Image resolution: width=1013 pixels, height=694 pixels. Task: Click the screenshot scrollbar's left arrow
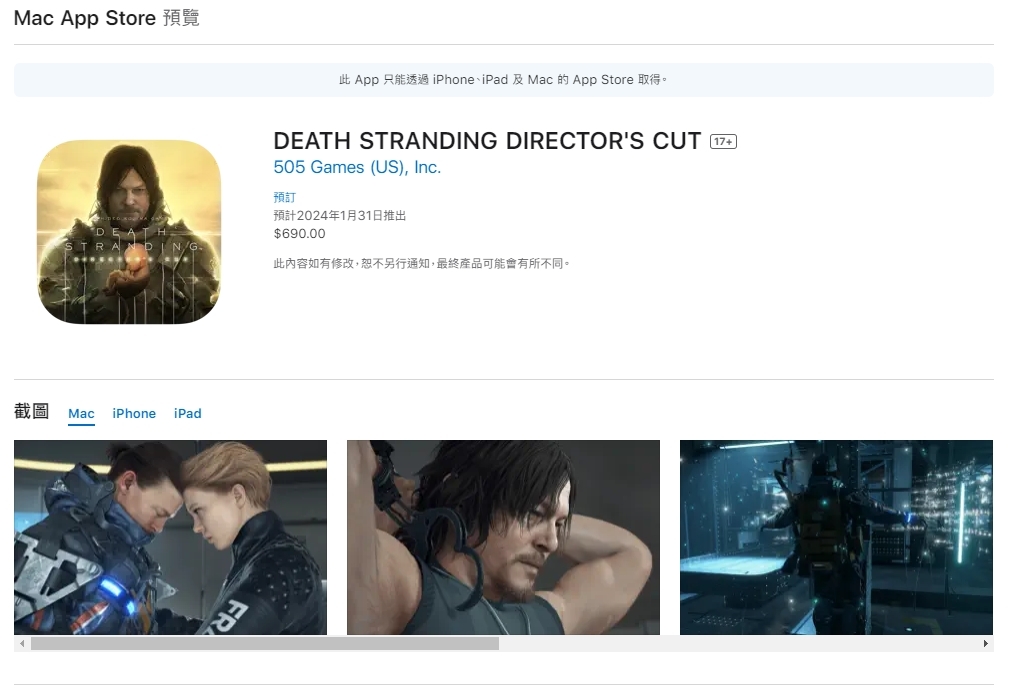(22, 644)
